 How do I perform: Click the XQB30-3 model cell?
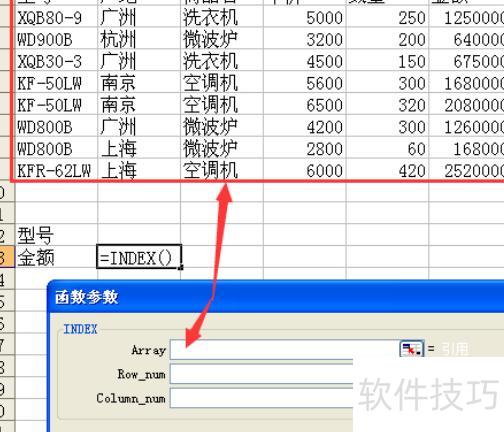(x=56, y=61)
